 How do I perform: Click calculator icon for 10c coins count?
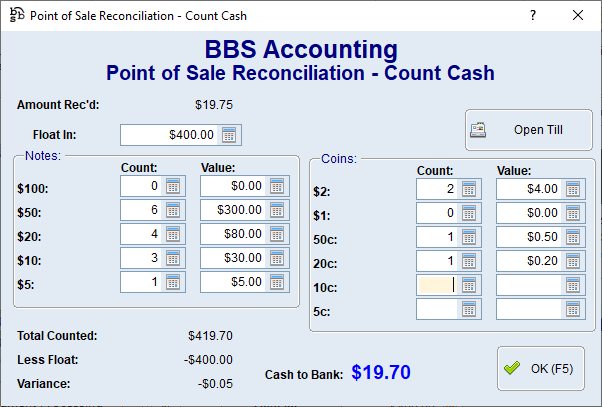tap(469, 284)
